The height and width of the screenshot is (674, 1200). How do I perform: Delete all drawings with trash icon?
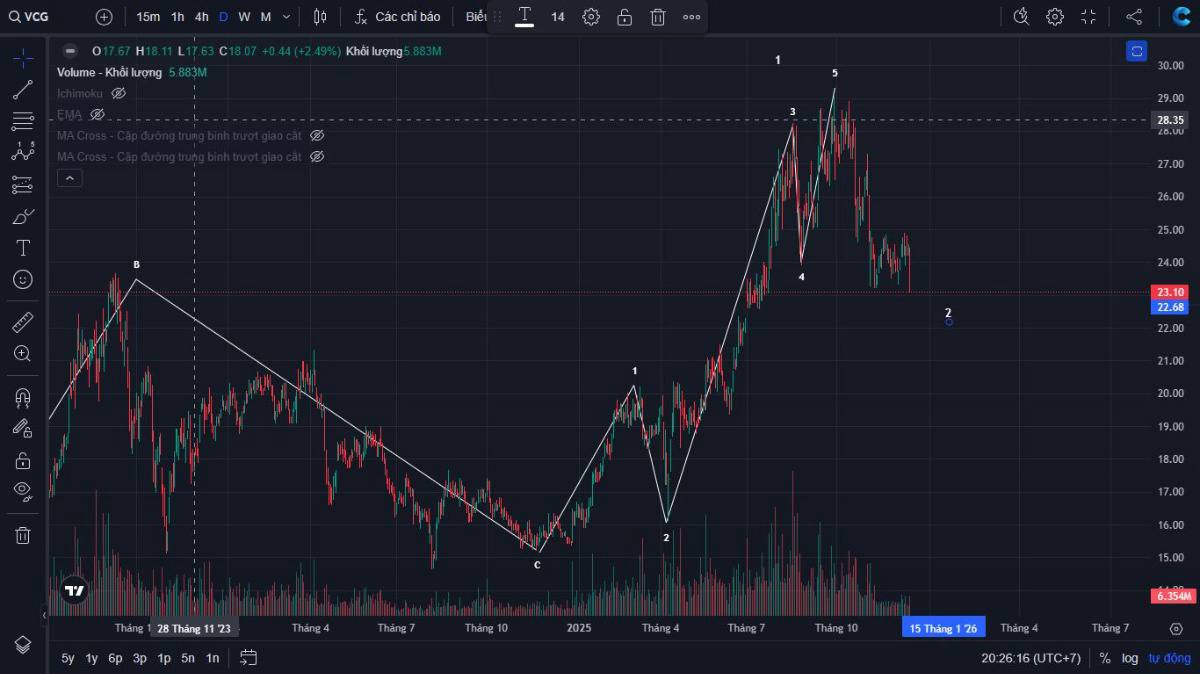coord(22,535)
